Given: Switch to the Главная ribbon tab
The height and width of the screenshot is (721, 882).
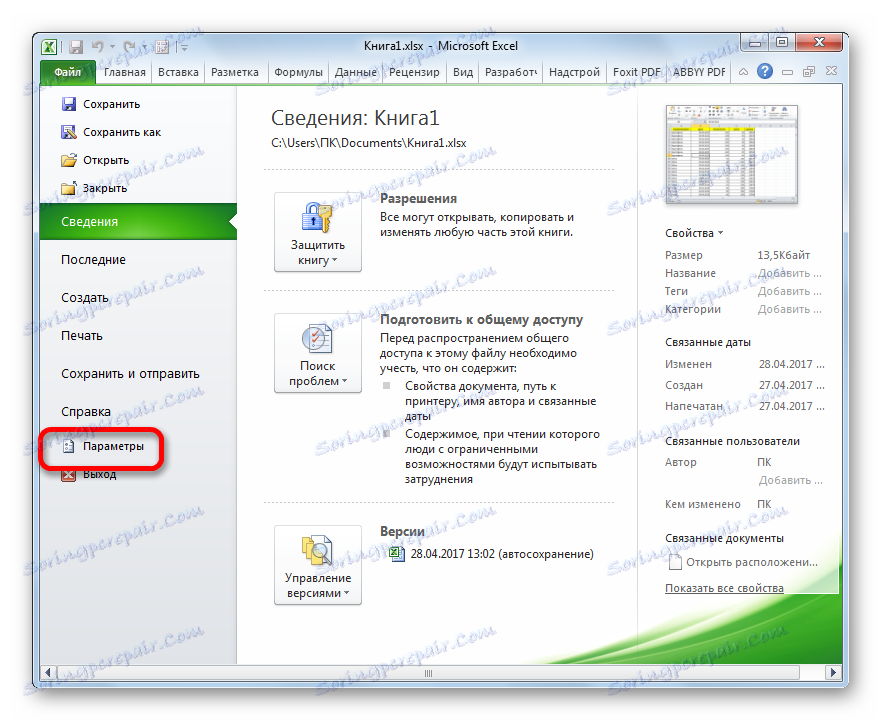Looking at the screenshot, I should click(x=124, y=72).
